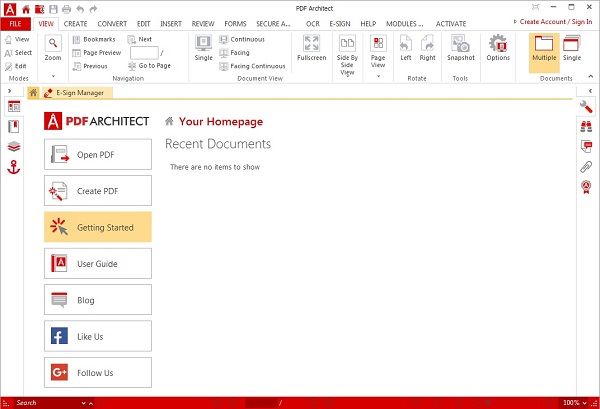The width and height of the screenshot is (600, 409).
Task: Open the OCR ribbon tab
Action: click(x=313, y=24)
